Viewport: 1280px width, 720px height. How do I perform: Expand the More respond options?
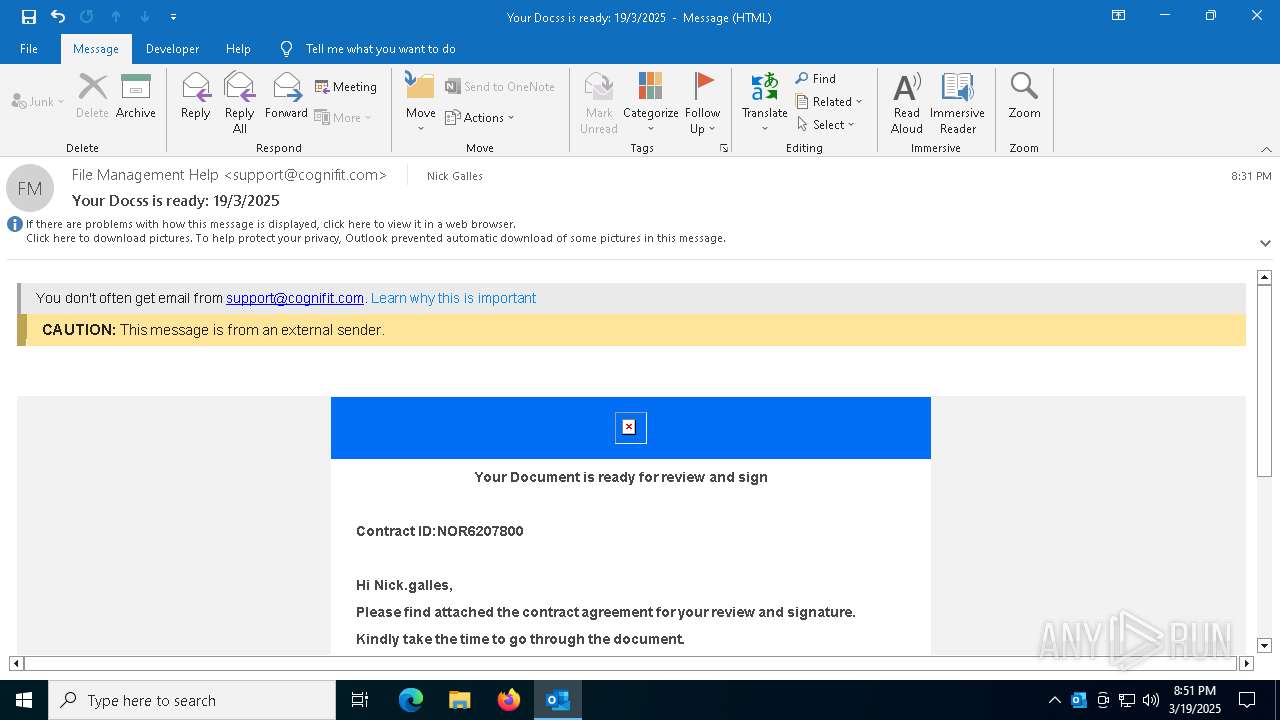click(343, 117)
